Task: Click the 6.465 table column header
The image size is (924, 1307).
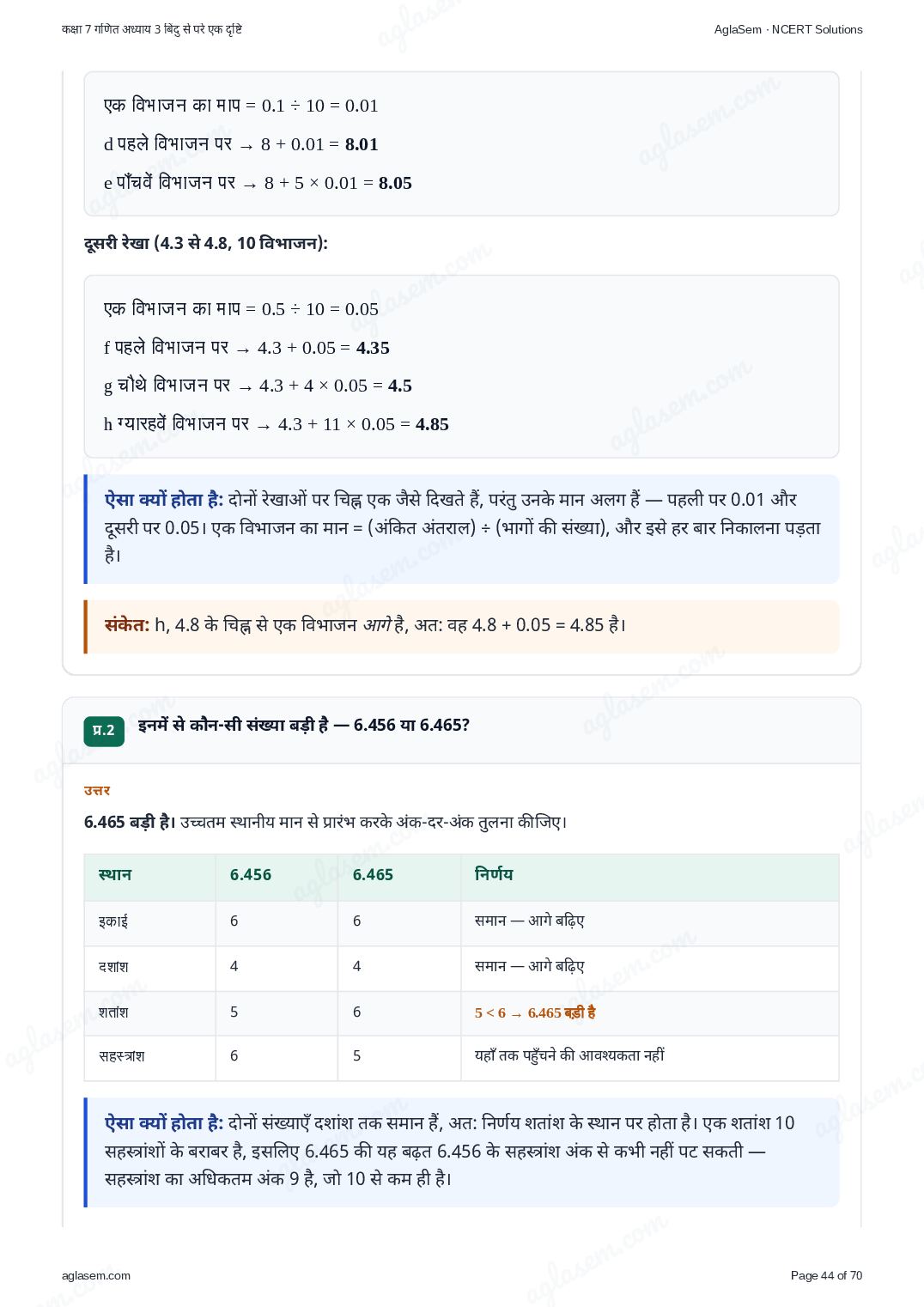Action: (x=374, y=875)
